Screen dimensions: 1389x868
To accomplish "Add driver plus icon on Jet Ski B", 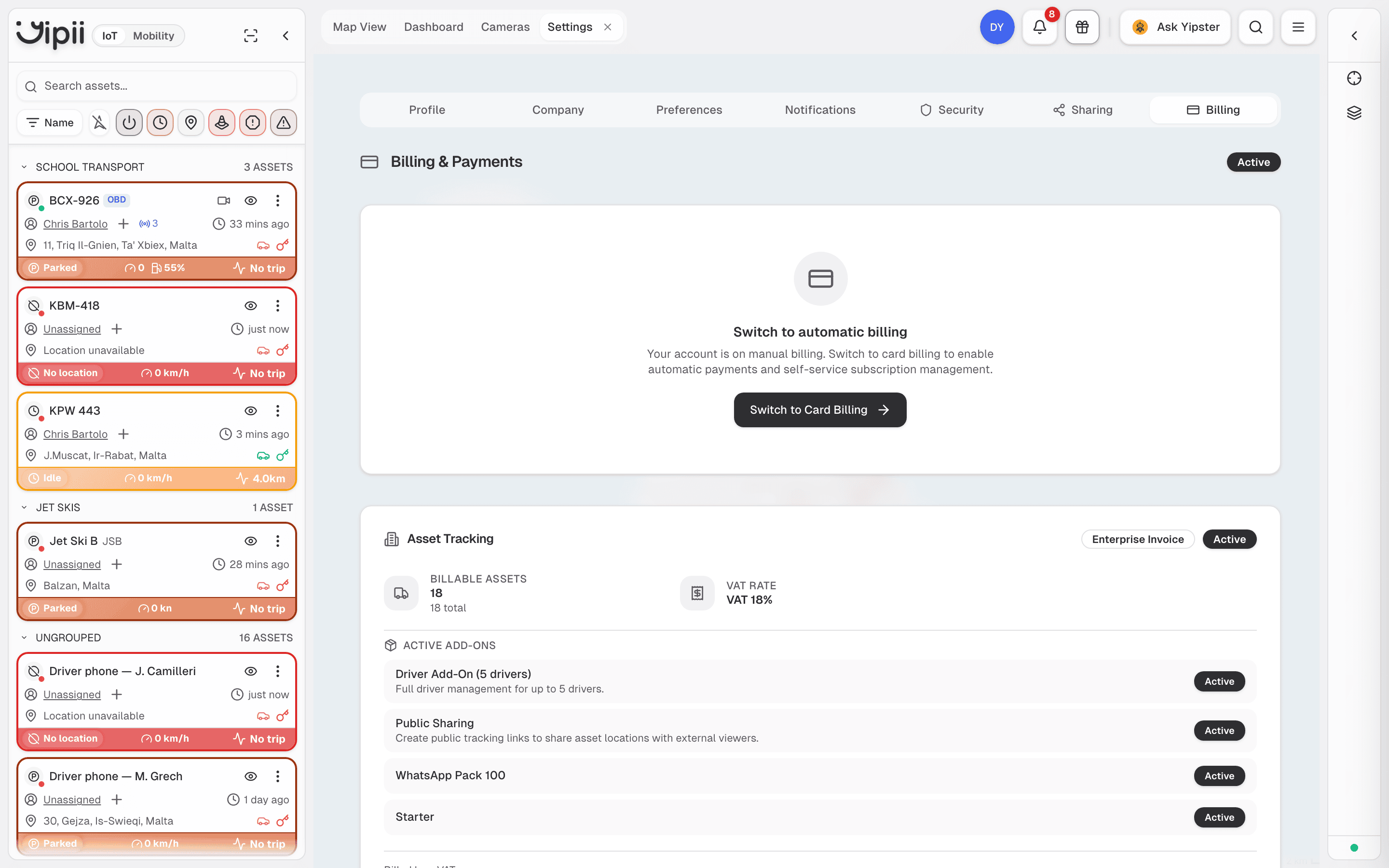I will (x=117, y=564).
